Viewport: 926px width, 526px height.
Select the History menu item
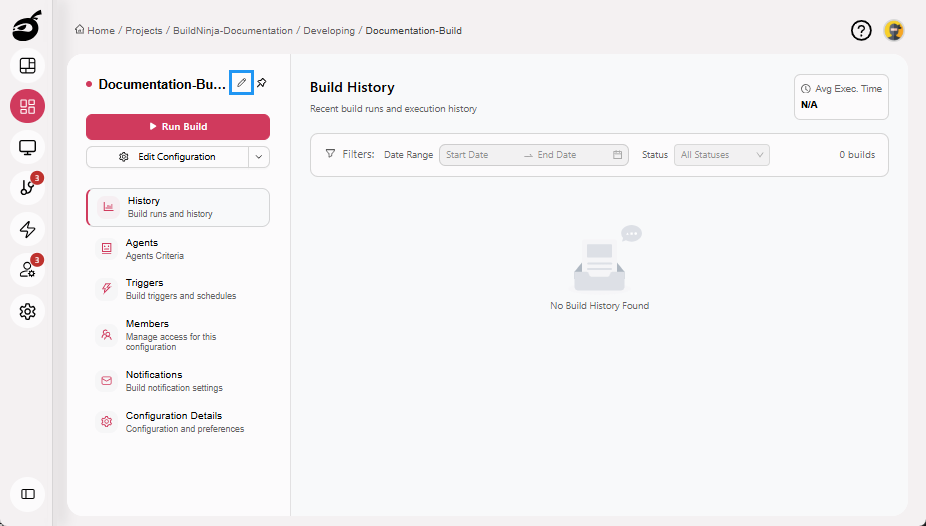[x=178, y=207]
